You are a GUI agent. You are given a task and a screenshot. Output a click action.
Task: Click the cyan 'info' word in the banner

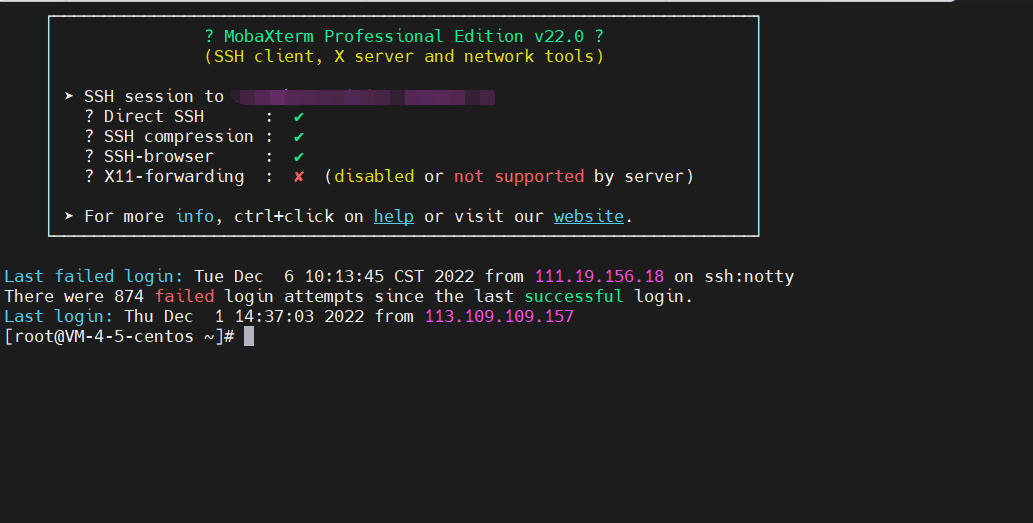pyautogui.click(x=194, y=216)
